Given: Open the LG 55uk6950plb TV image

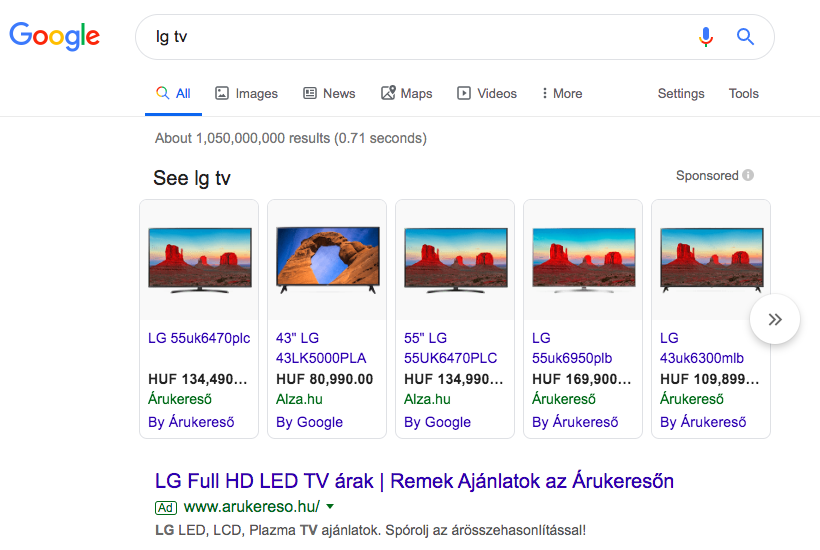Looking at the screenshot, I should click(584, 260).
